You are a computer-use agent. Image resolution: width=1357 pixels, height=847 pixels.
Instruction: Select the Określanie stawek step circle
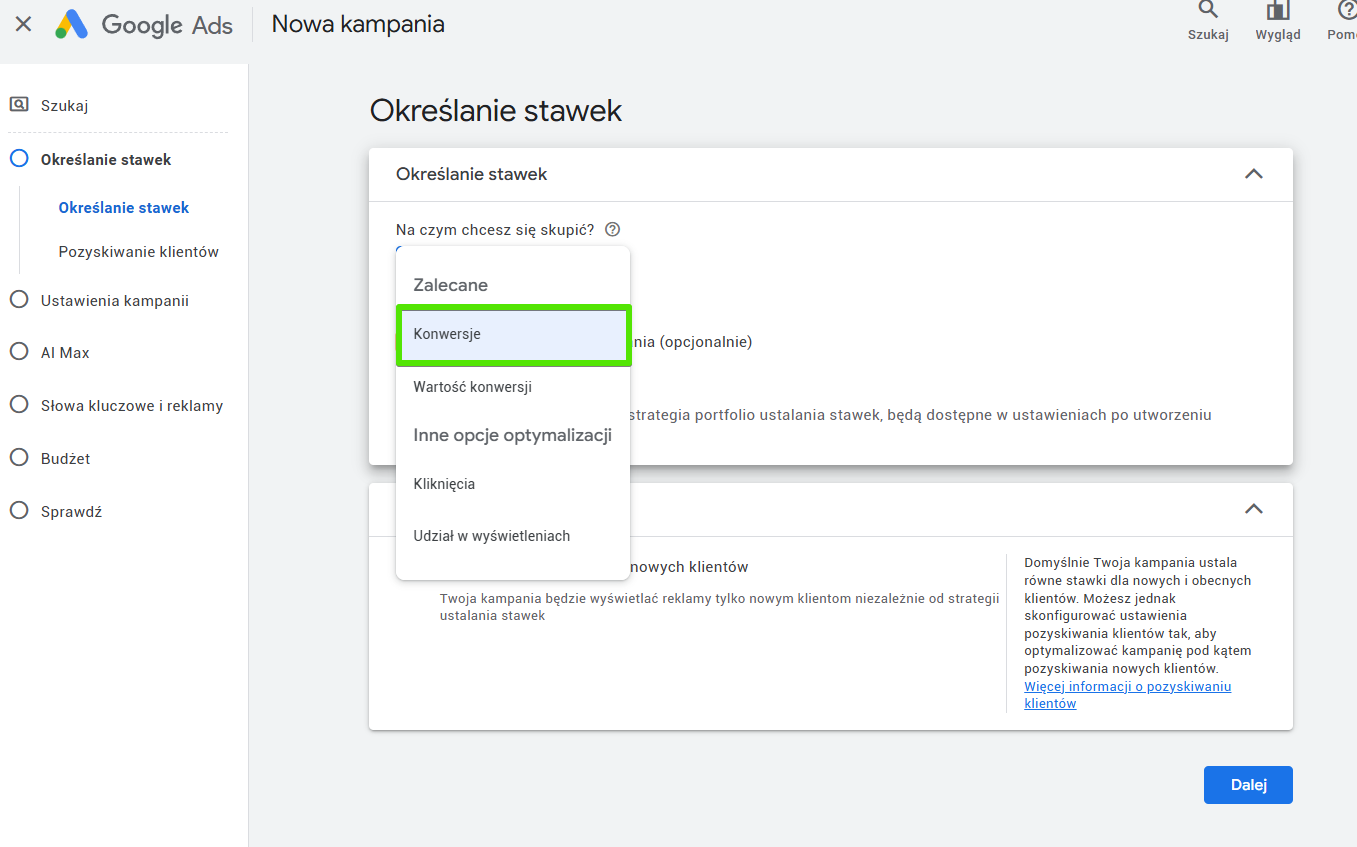tap(19, 159)
